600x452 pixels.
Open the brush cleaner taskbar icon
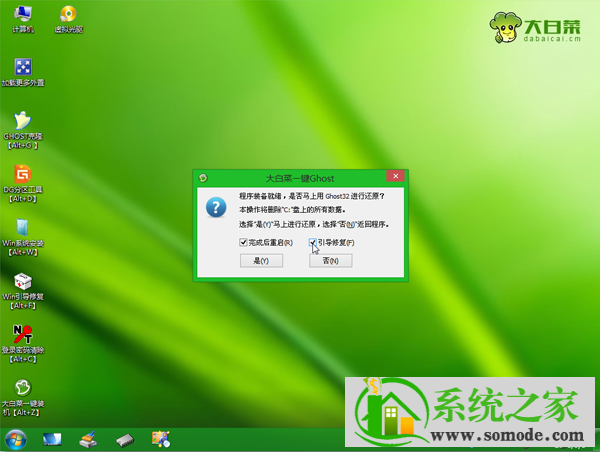coord(88,439)
